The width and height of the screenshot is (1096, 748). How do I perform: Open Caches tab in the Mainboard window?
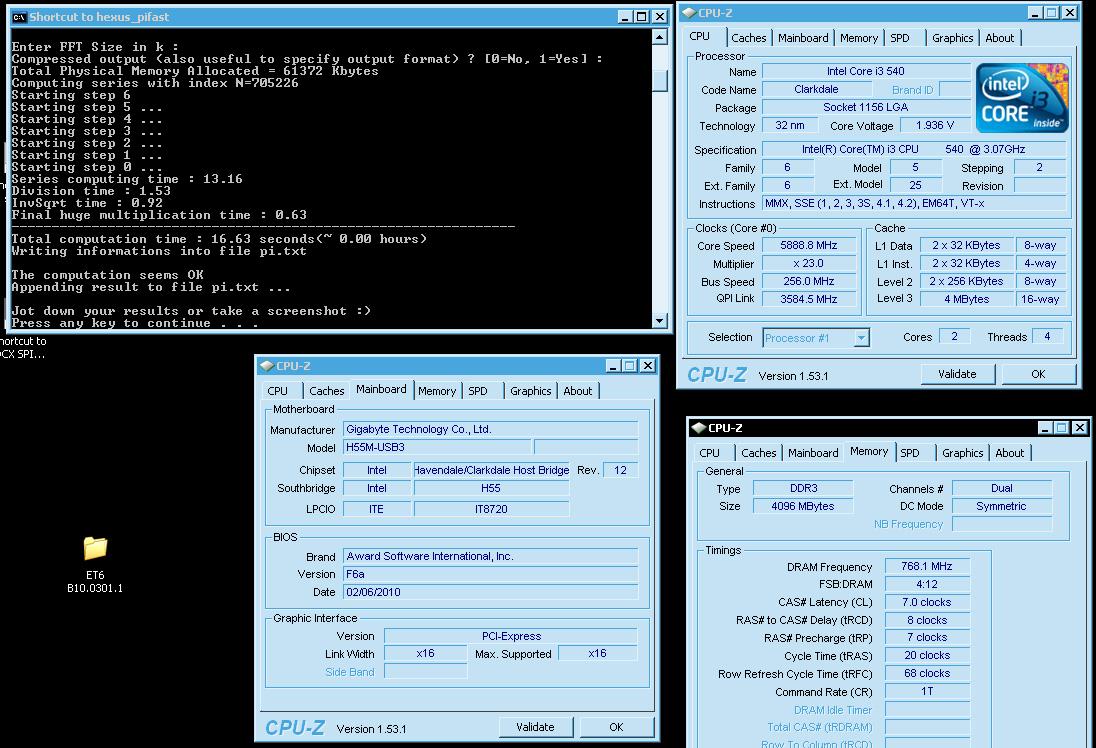click(x=326, y=391)
